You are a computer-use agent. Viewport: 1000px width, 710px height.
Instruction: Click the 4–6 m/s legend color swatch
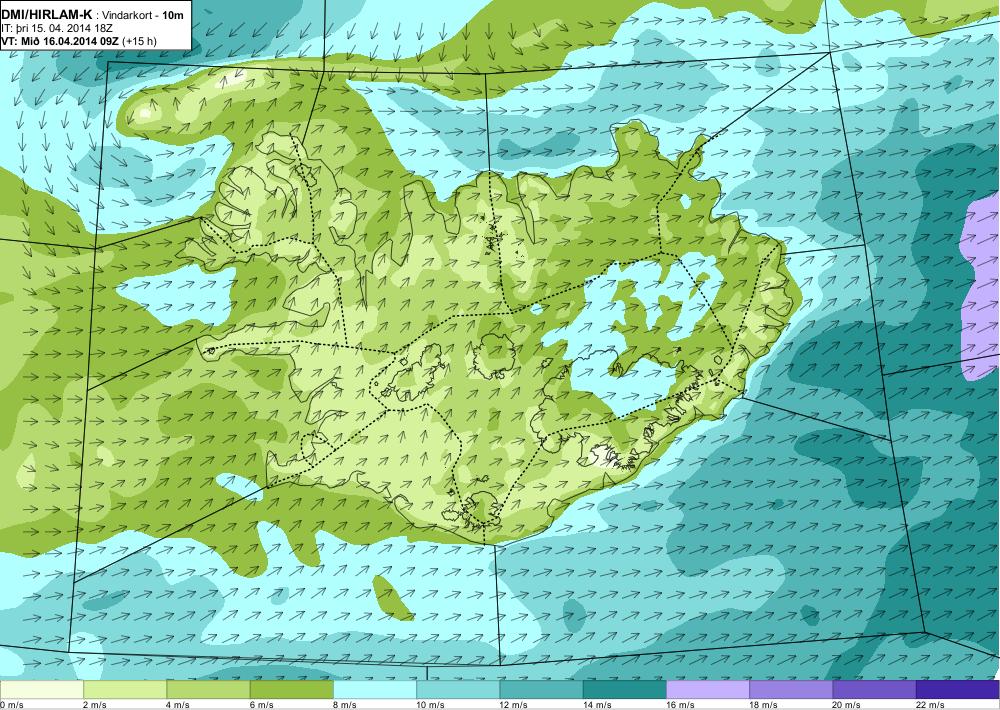tap(208, 690)
